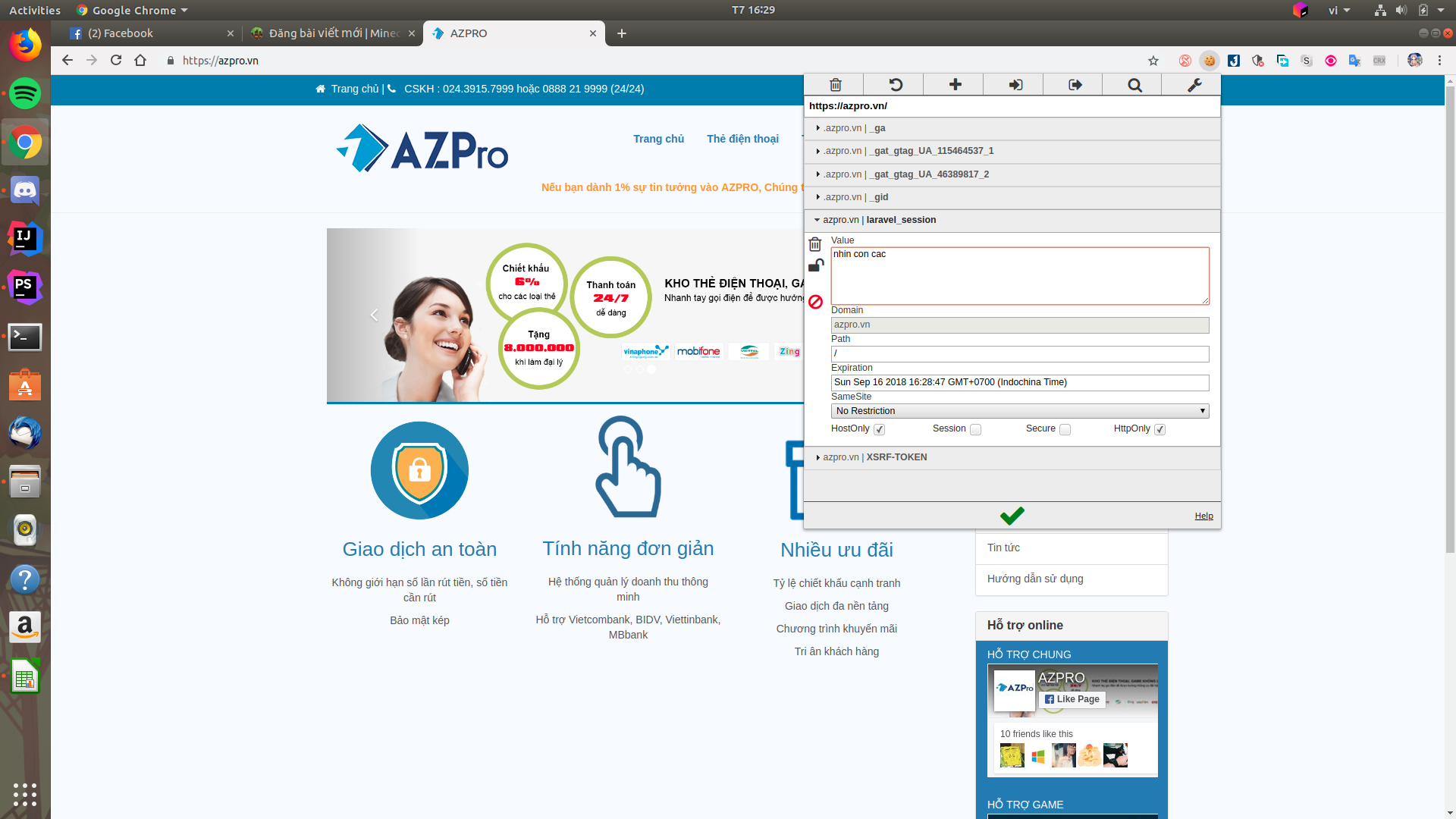Toggle the HostOnly checkbox
Screen dimensions: 1456x819
click(x=879, y=429)
